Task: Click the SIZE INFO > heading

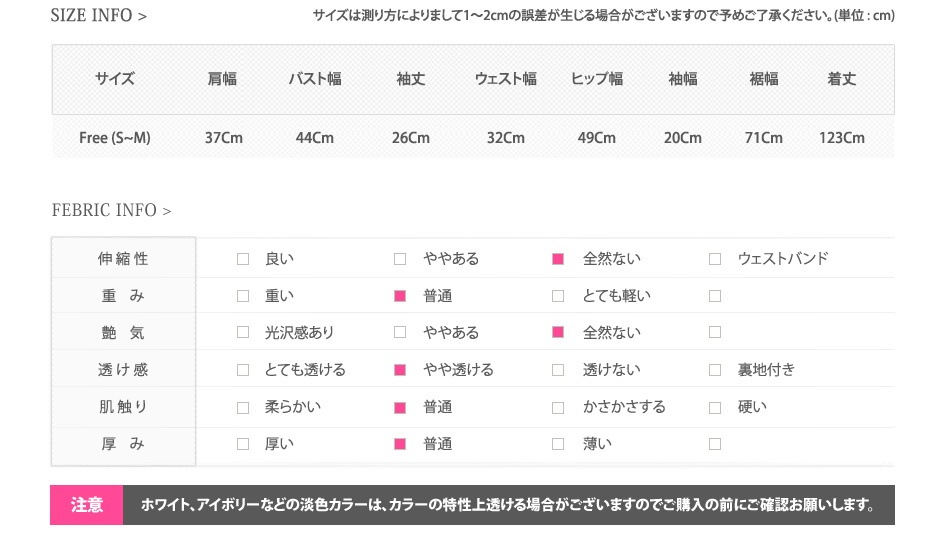Action: [99, 16]
